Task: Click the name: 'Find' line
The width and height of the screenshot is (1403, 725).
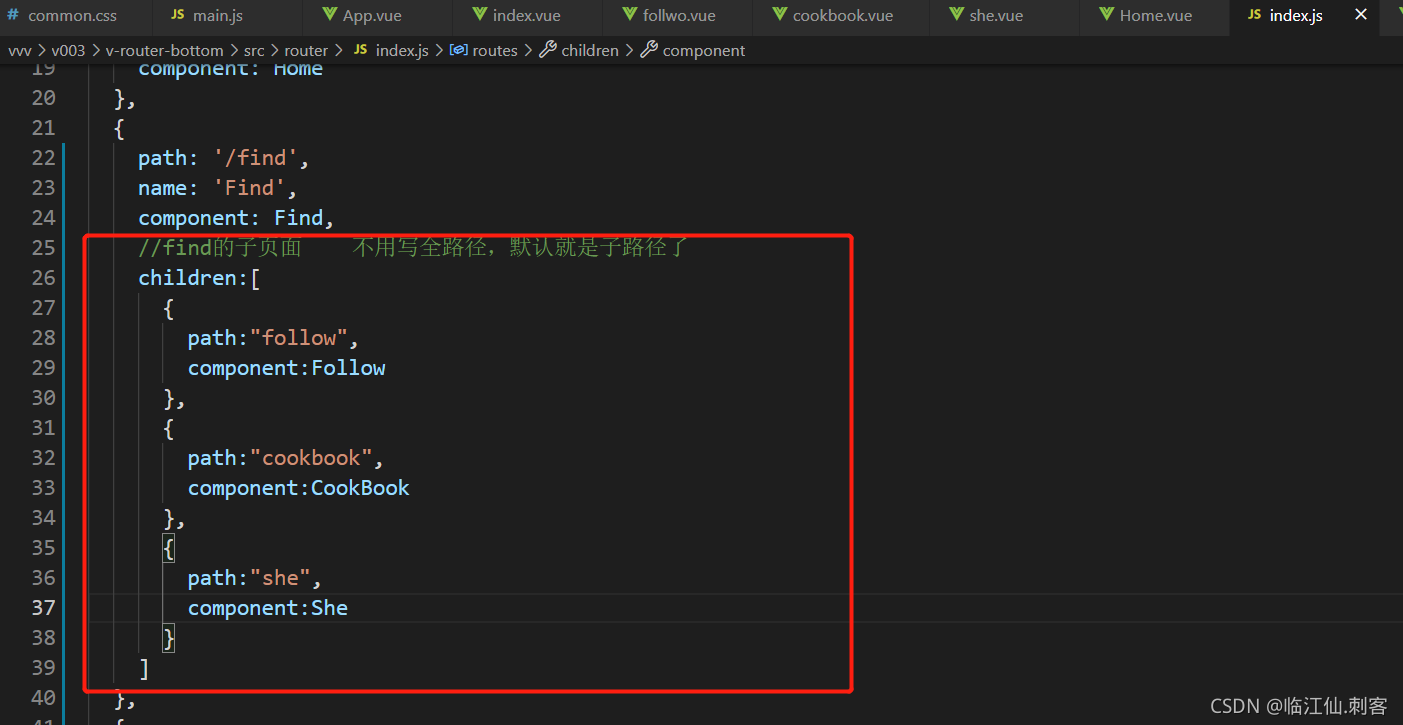Action: pyautogui.click(x=218, y=188)
